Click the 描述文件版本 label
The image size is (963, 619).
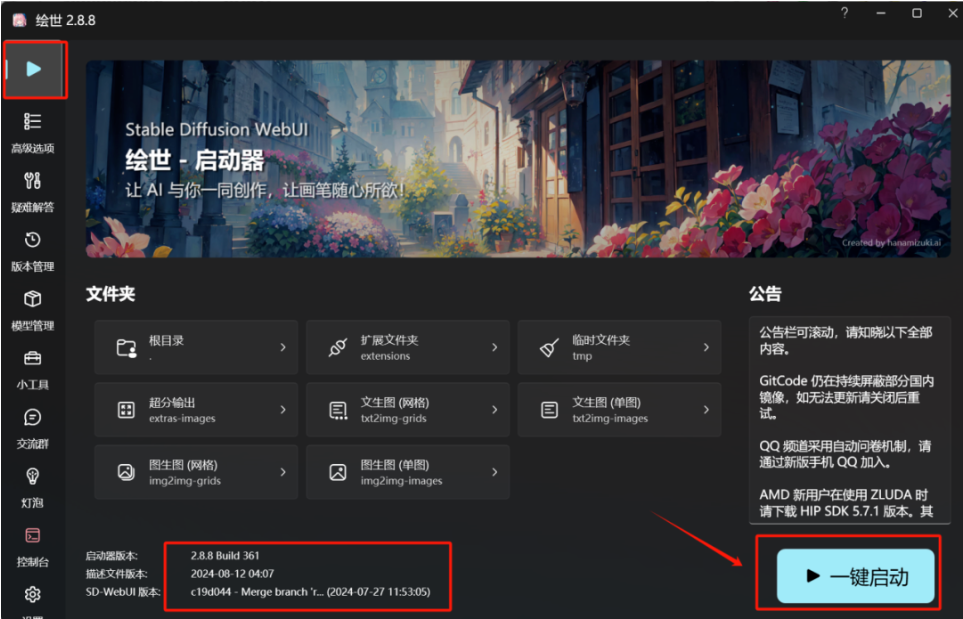(117, 574)
